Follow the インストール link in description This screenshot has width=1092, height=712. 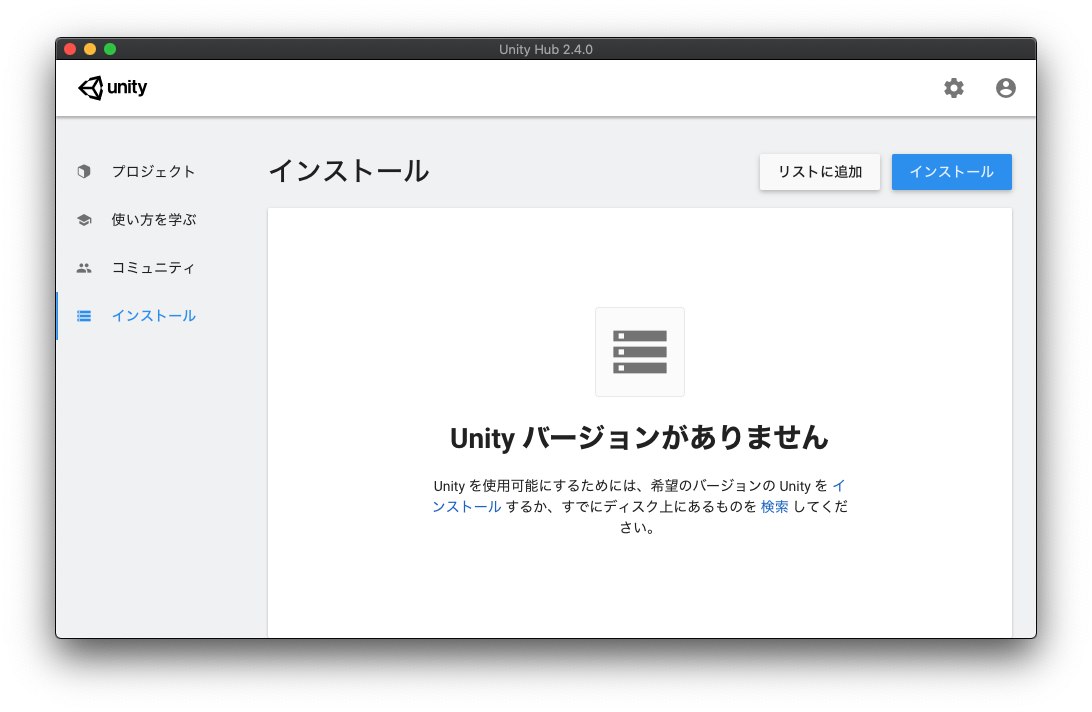pyautogui.click(x=467, y=507)
